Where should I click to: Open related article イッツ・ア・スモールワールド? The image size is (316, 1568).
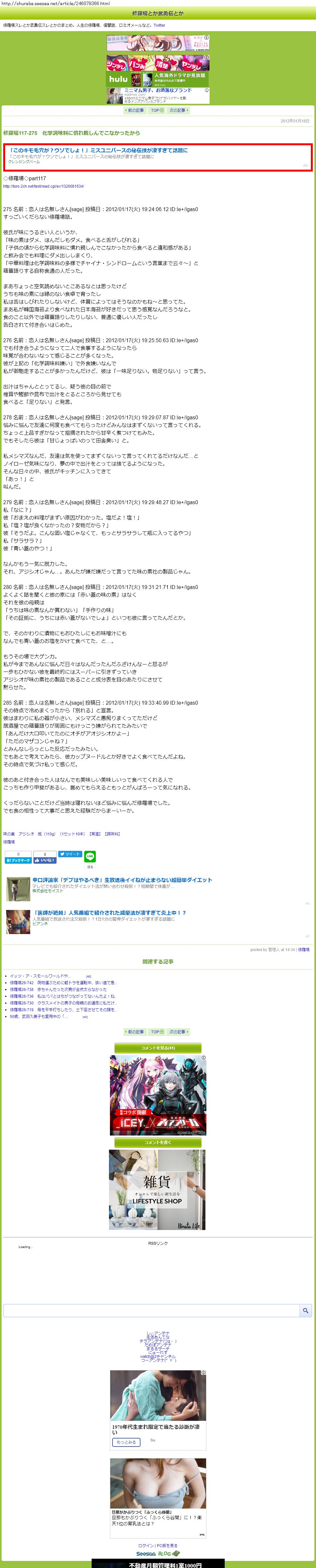tap(40, 976)
